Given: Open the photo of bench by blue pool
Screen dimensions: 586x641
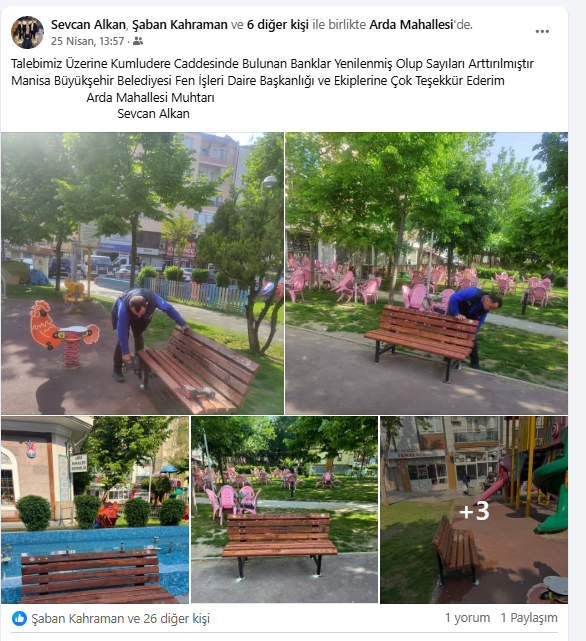Looking at the screenshot, I should [95, 510].
